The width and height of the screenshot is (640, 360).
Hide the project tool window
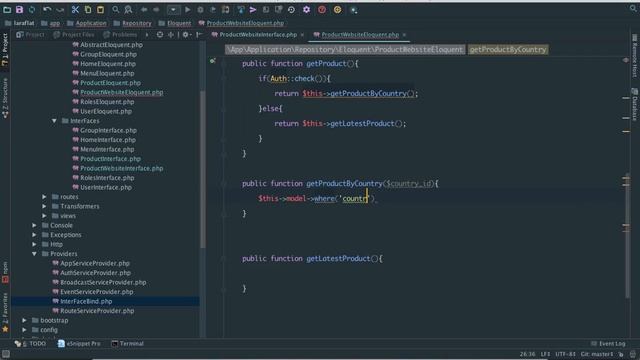pos(199,35)
